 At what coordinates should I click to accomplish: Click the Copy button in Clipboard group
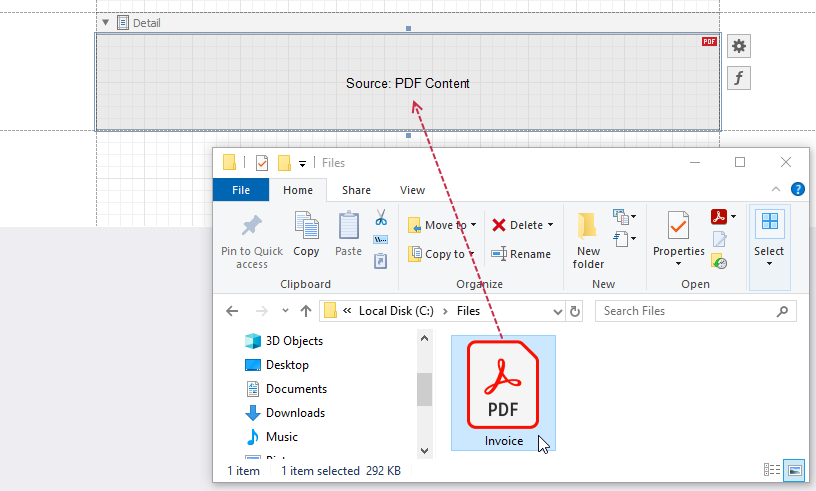306,234
